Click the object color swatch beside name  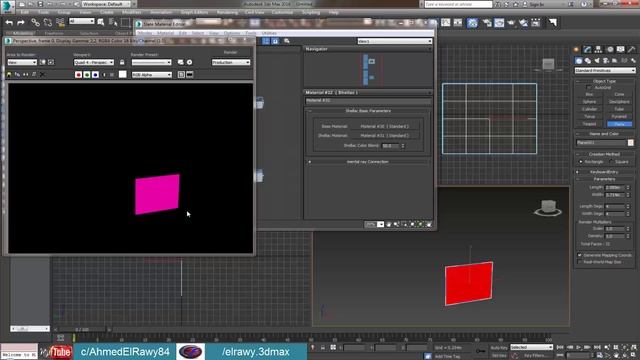pos(631,143)
